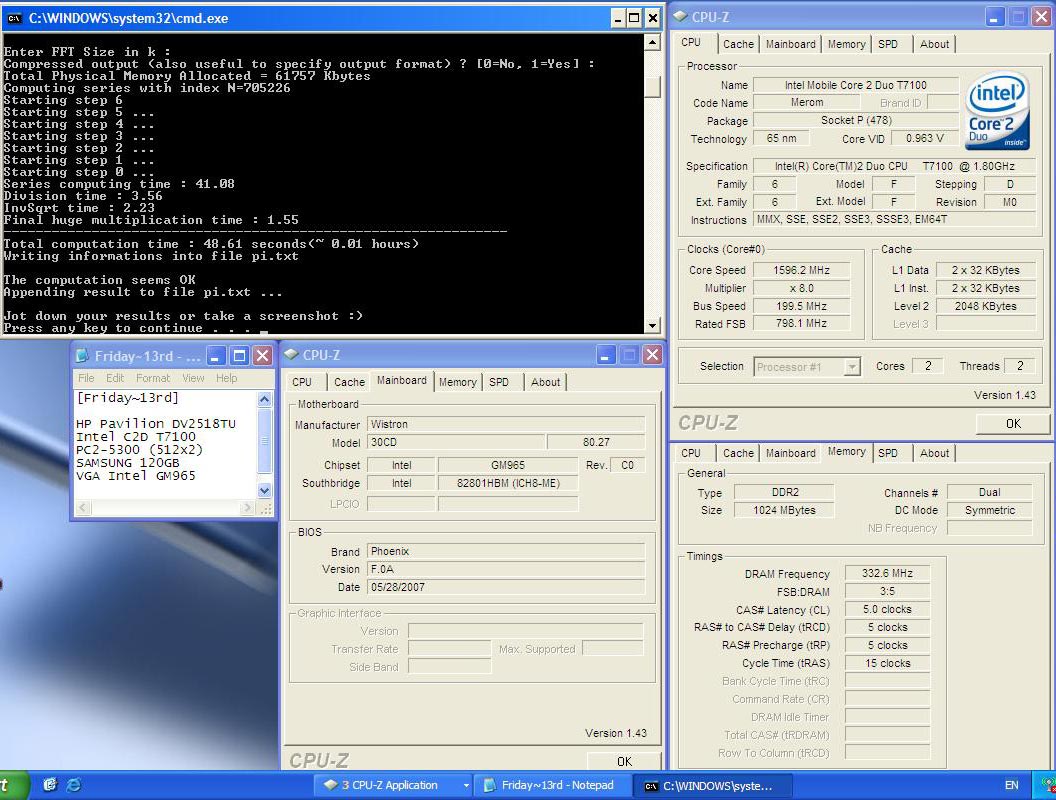Image resolution: width=1056 pixels, height=800 pixels.
Task: Open Notepad Edit menu
Action: [x=115, y=378]
